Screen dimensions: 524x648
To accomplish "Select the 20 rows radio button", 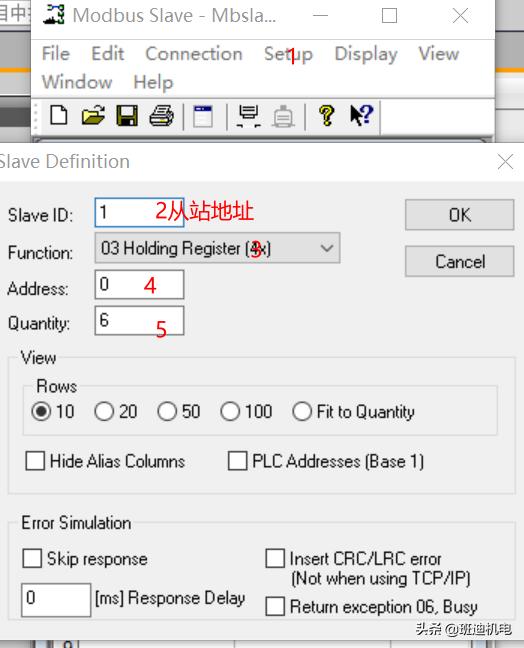I will pyautogui.click(x=104, y=411).
